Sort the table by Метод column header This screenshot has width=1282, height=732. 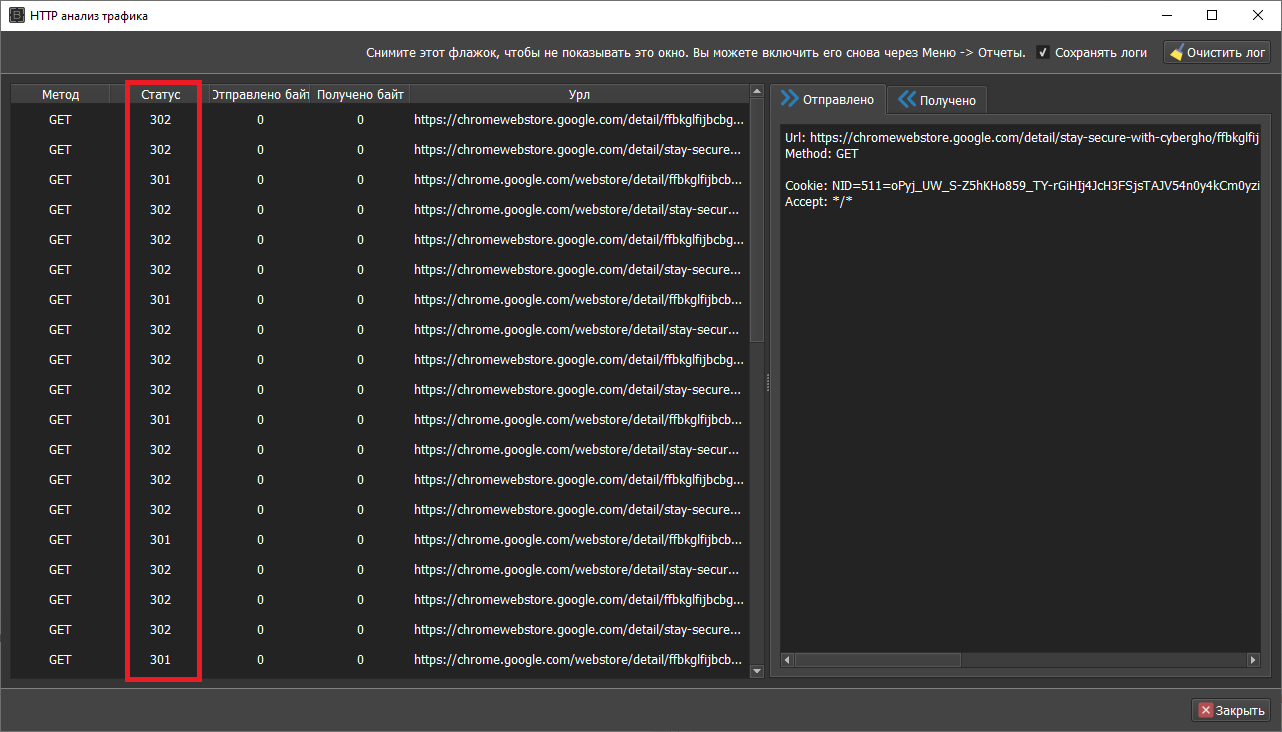(x=60, y=94)
